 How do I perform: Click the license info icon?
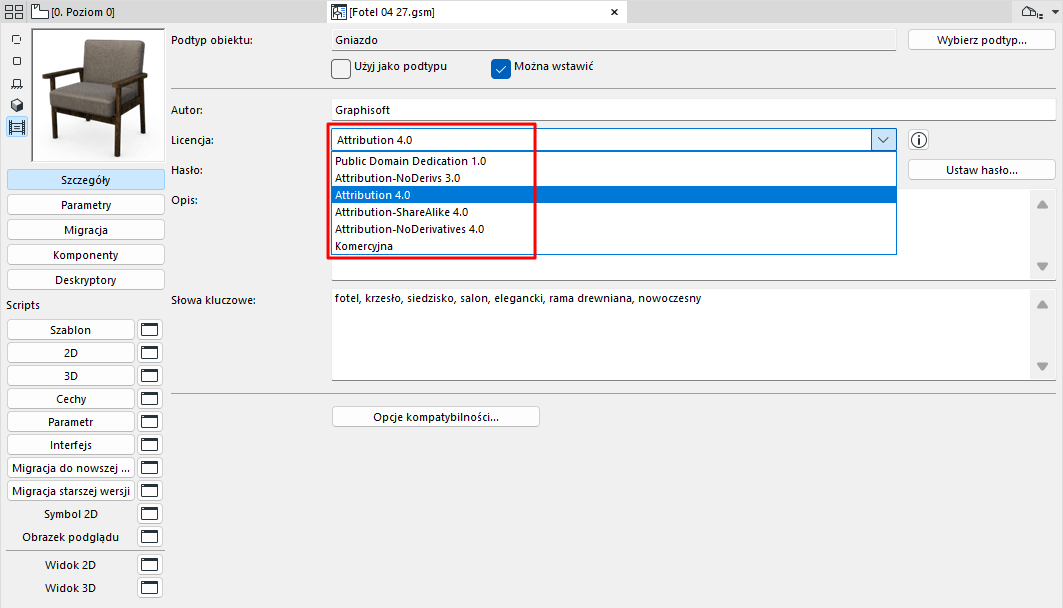(919, 140)
